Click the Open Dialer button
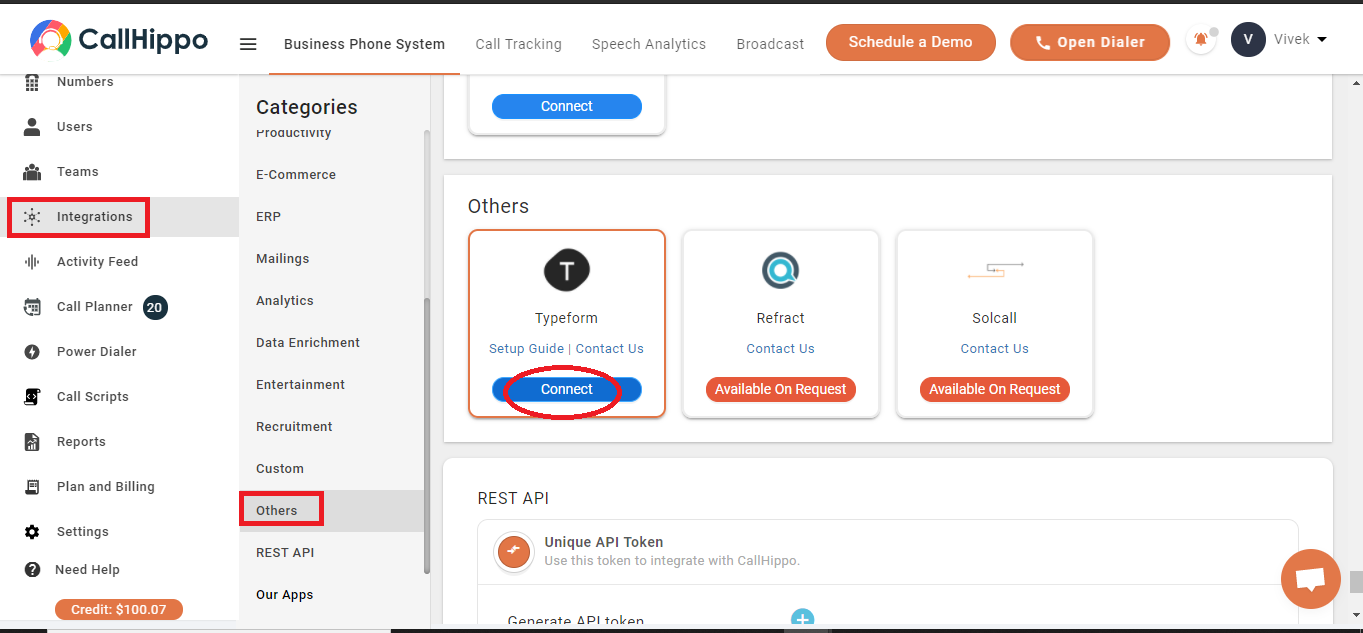Image resolution: width=1363 pixels, height=633 pixels. pos(1090,42)
